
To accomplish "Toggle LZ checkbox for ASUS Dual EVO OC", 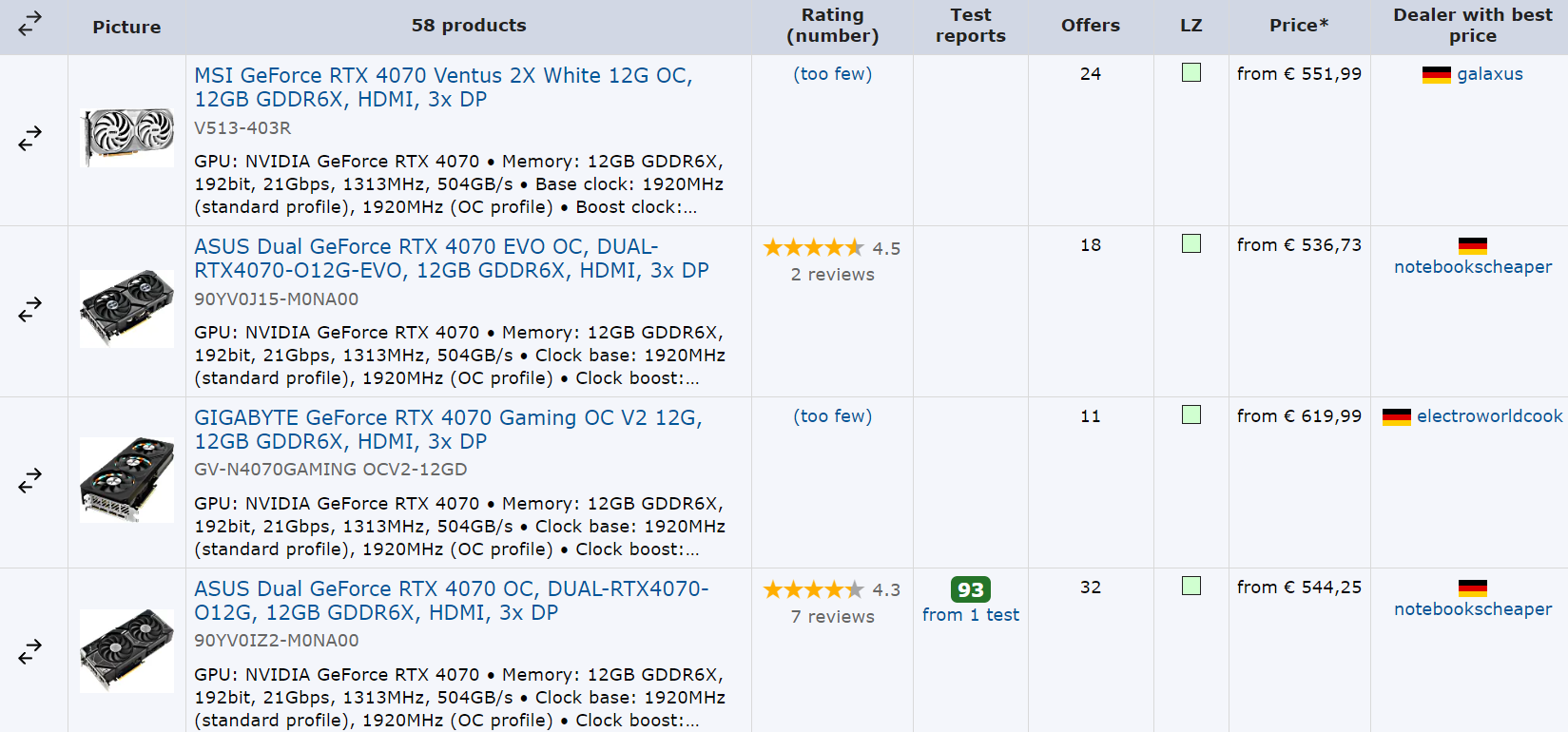I will [x=1191, y=243].
